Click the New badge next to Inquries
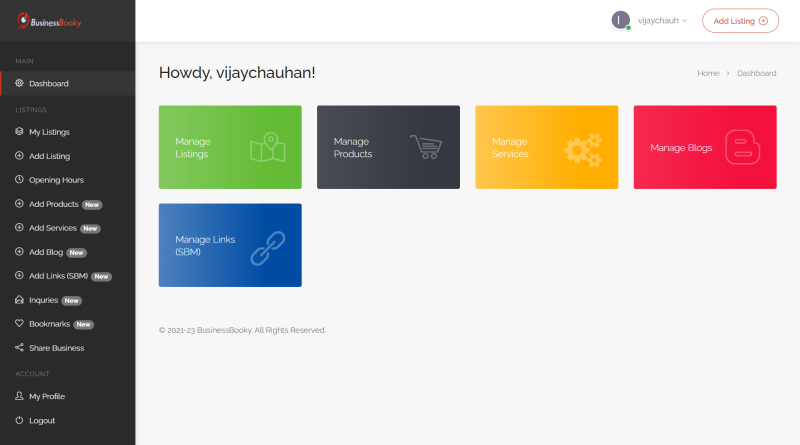Viewport: 800px width, 445px height. click(71, 301)
